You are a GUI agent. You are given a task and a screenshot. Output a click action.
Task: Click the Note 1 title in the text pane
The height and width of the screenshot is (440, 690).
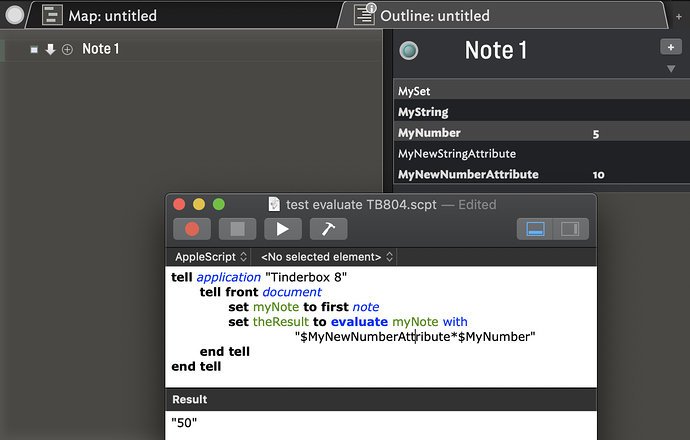click(496, 50)
